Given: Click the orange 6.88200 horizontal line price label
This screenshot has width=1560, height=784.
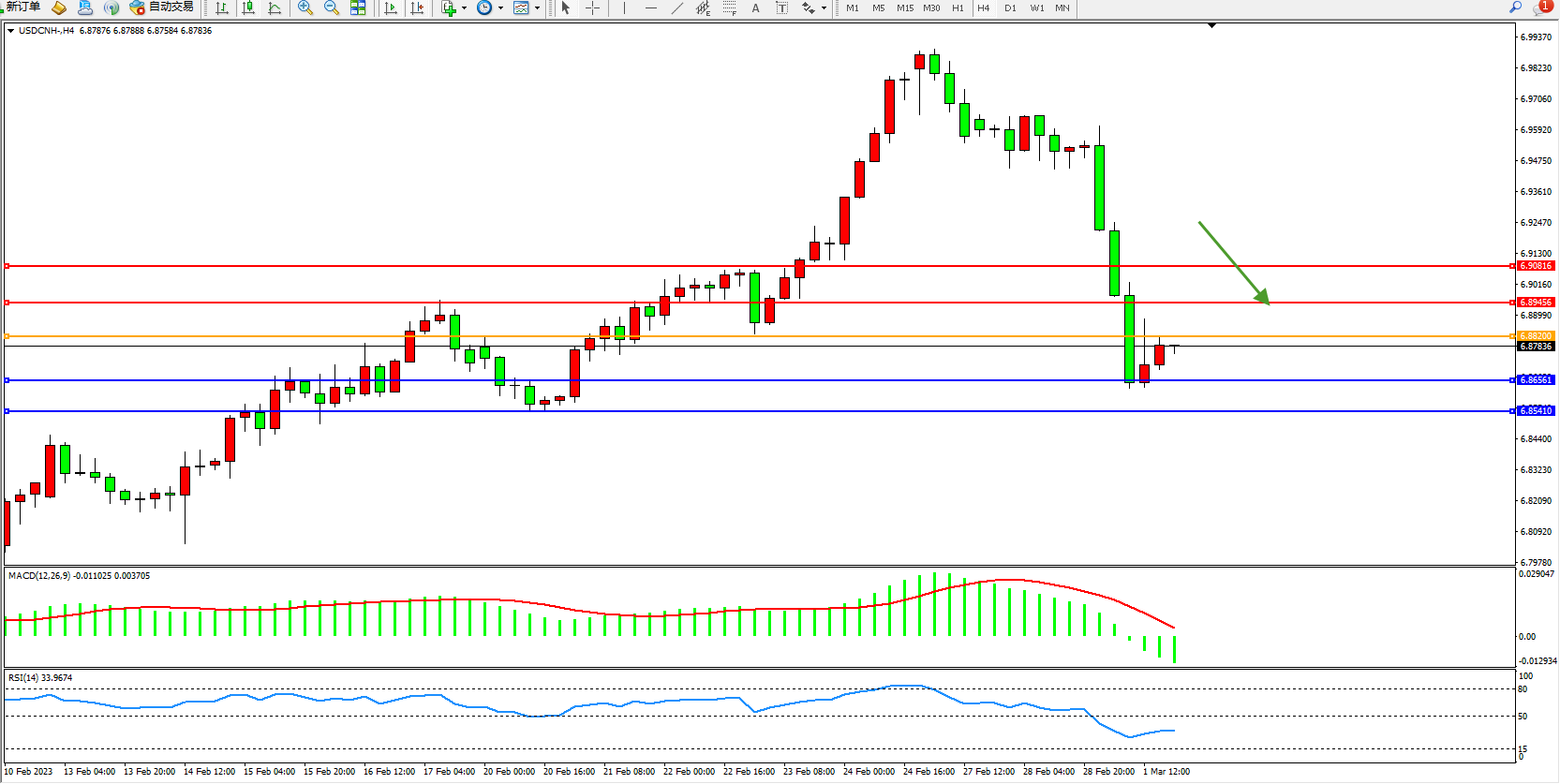Looking at the screenshot, I should pyautogui.click(x=1536, y=336).
